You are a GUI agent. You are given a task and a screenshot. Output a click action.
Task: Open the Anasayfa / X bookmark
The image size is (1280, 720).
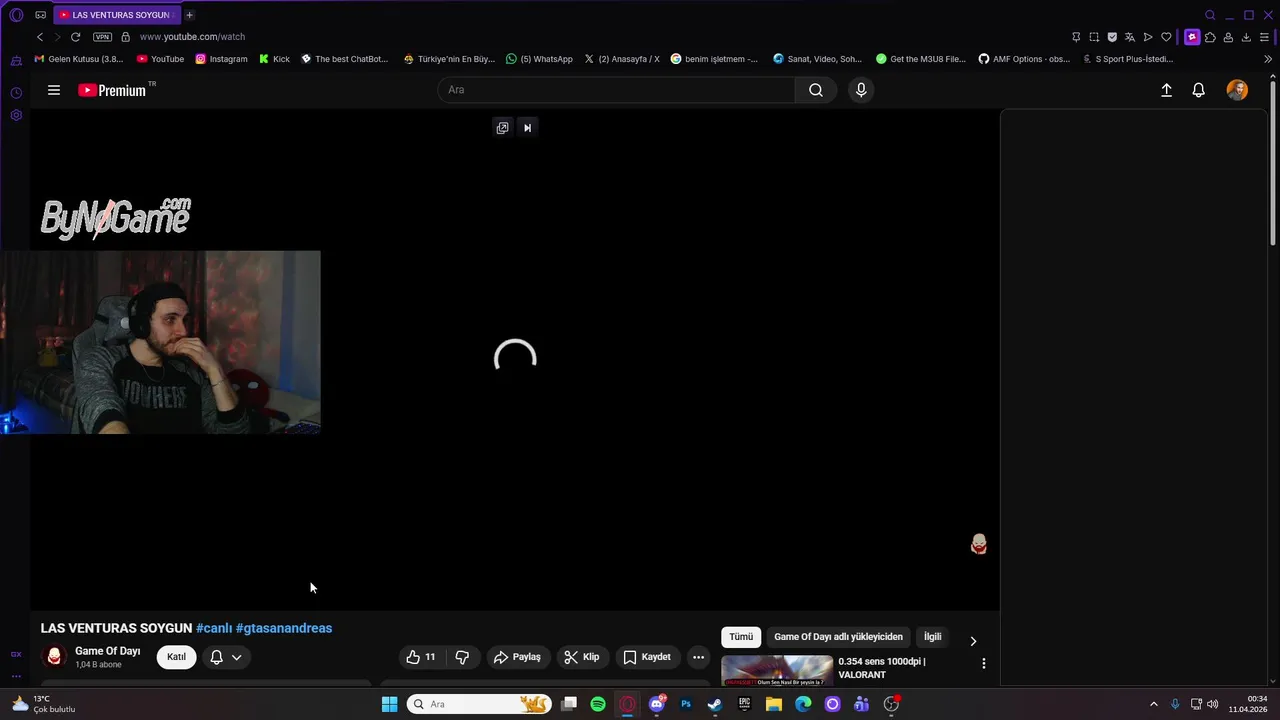tap(622, 59)
